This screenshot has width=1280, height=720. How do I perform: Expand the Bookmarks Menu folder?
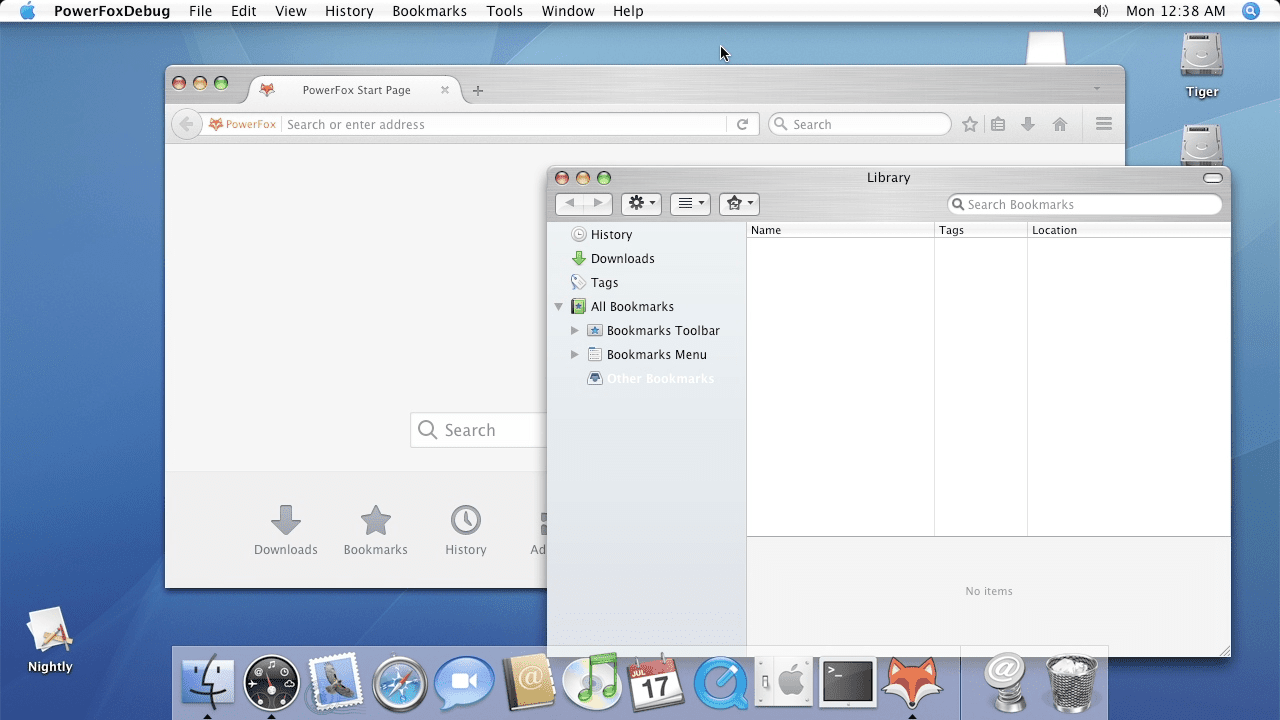pos(575,354)
